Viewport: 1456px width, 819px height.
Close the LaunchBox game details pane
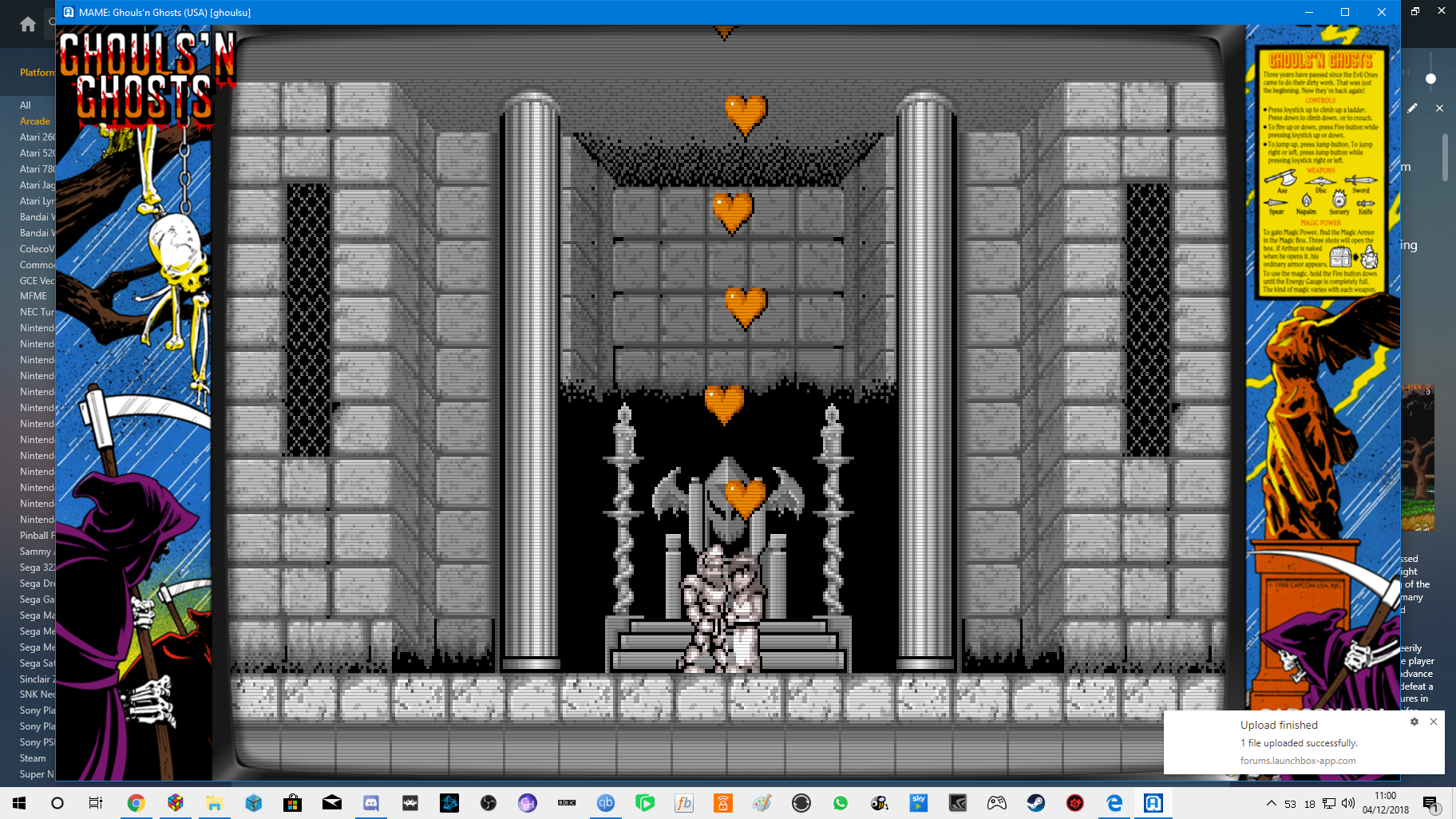pyautogui.click(x=1439, y=108)
